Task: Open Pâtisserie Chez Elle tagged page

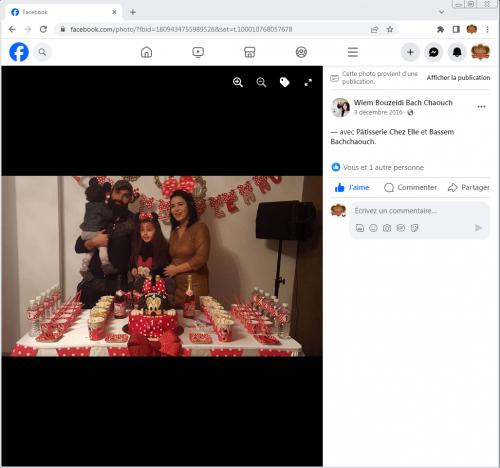Action: pyautogui.click(x=387, y=132)
